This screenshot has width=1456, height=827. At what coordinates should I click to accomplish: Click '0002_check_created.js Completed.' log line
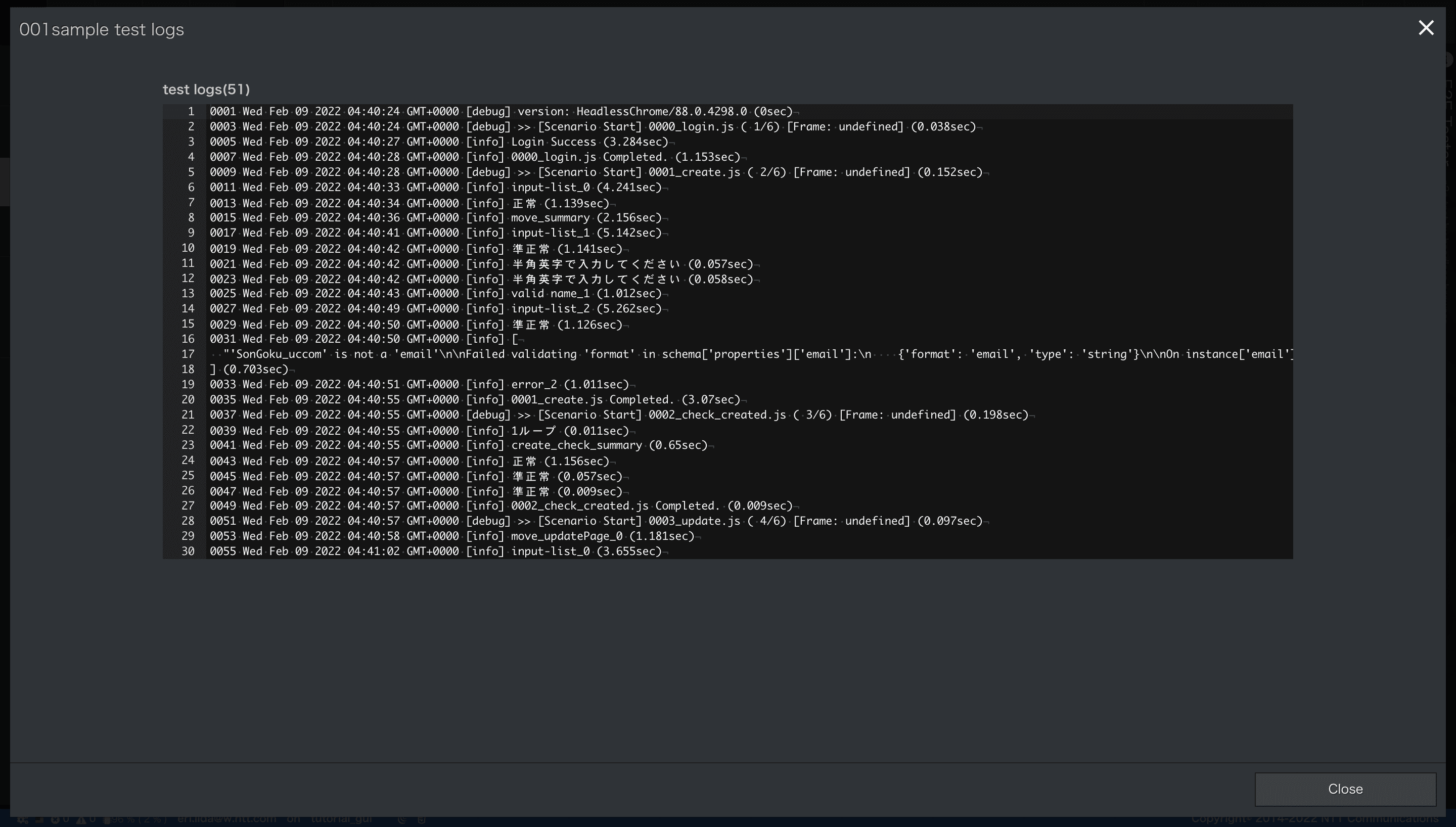click(x=504, y=506)
